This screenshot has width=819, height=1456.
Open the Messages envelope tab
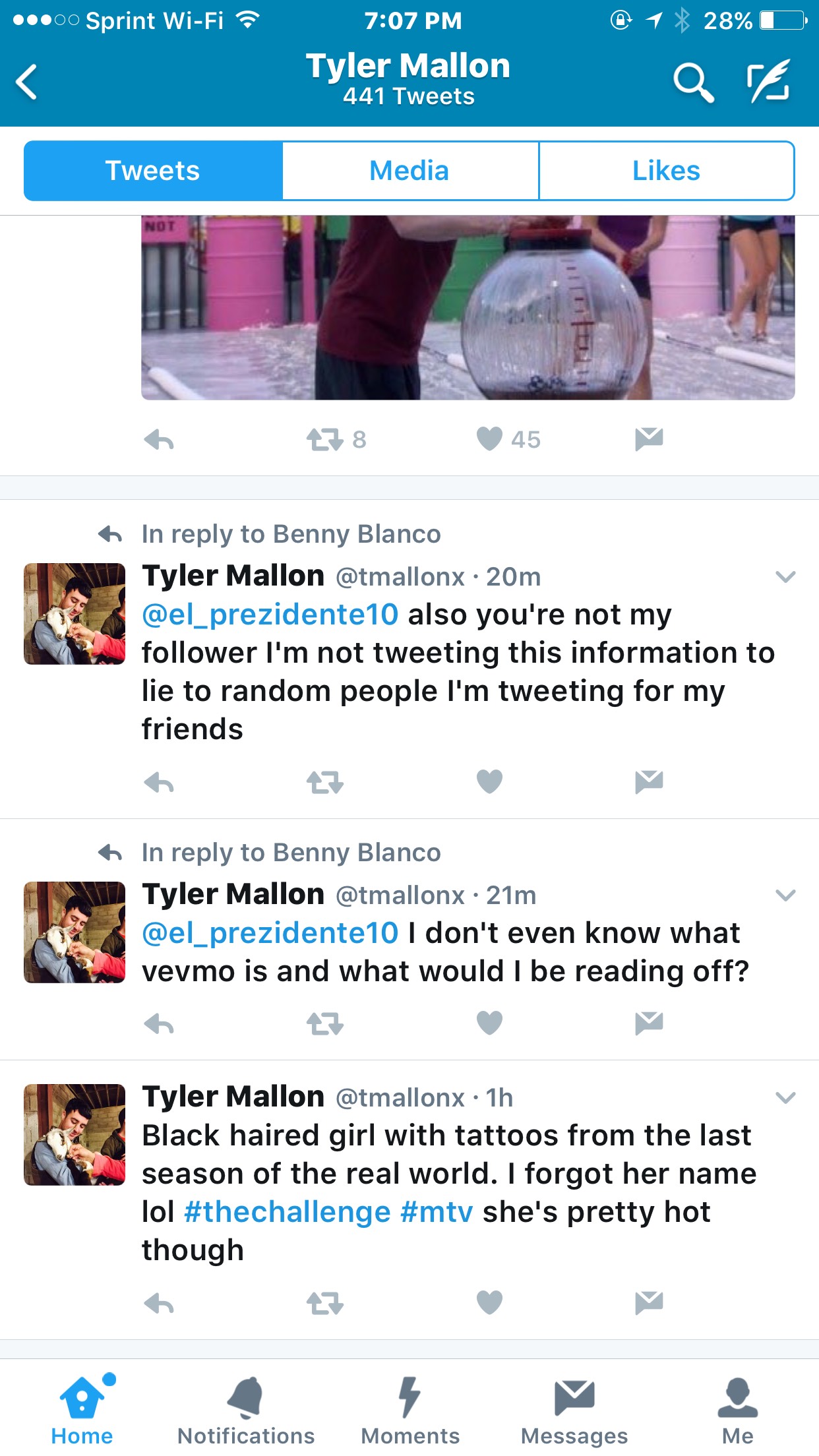click(x=574, y=1410)
